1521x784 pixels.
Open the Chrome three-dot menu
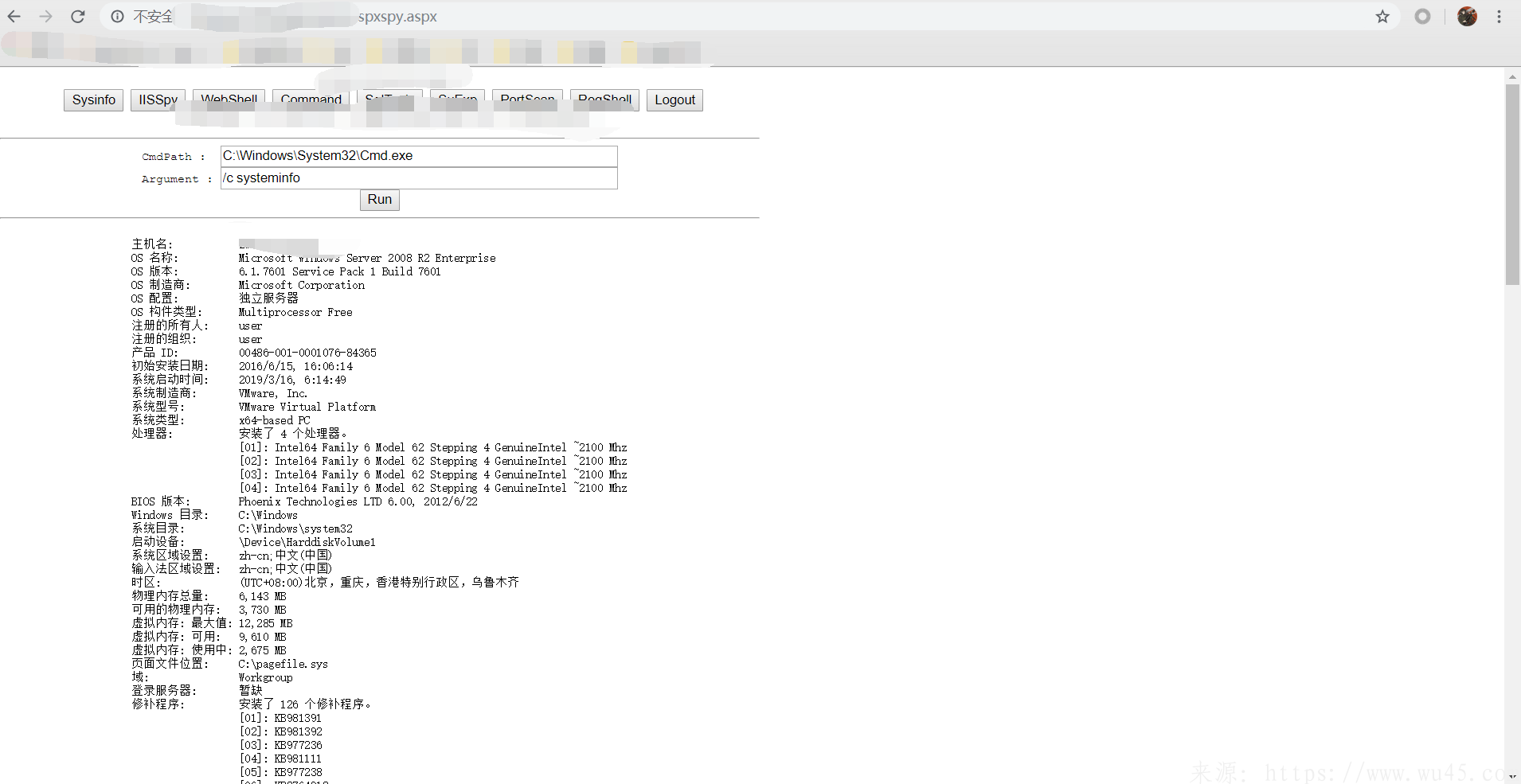pos(1499,17)
